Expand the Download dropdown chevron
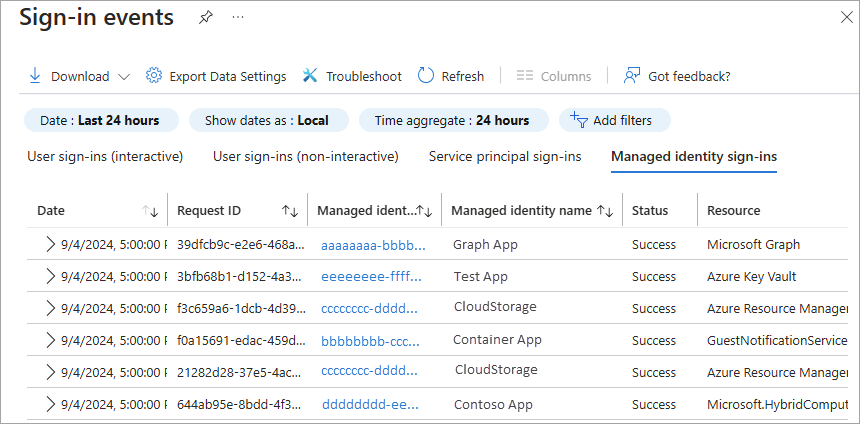This screenshot has width=860, height=424. coord(124,77)
